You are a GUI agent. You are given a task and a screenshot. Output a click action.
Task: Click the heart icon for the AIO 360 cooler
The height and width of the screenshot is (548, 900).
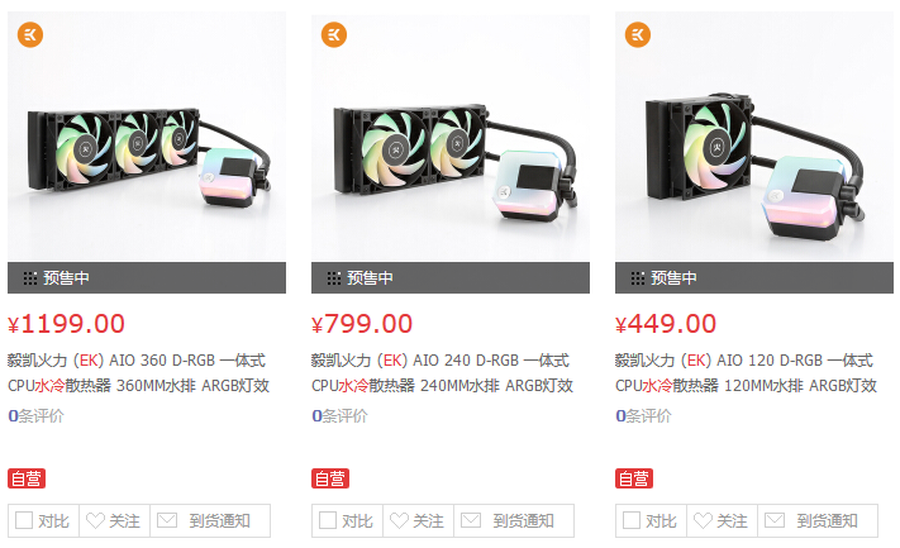point(95,520)
